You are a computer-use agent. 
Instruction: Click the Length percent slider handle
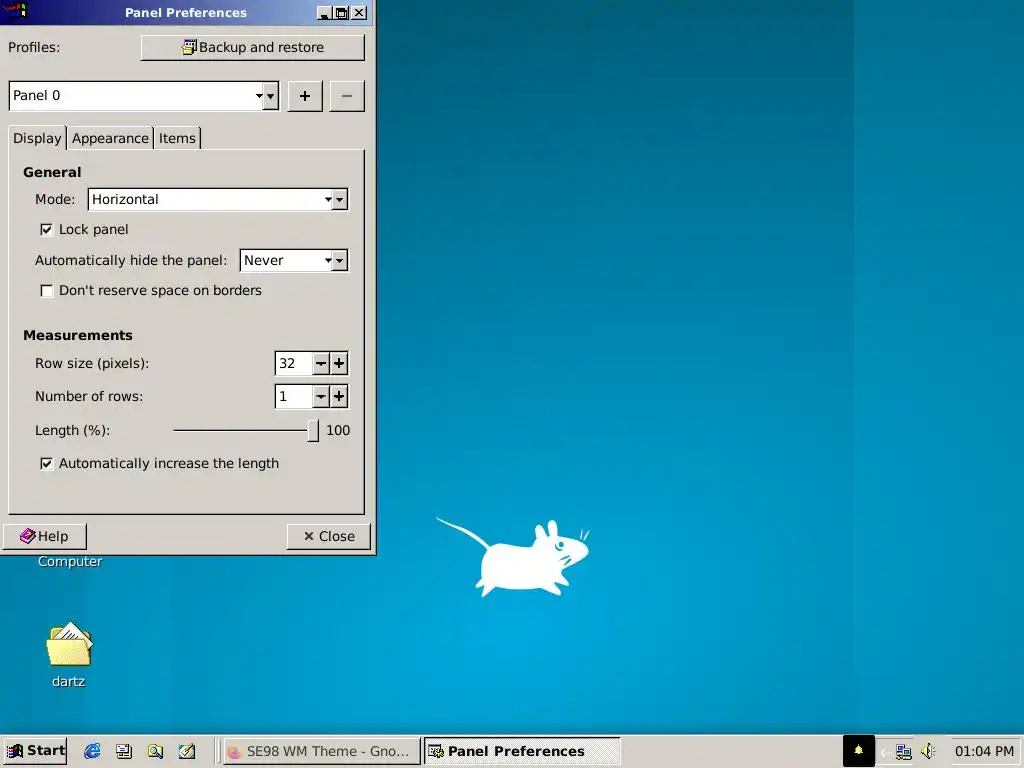pos(313,430)
